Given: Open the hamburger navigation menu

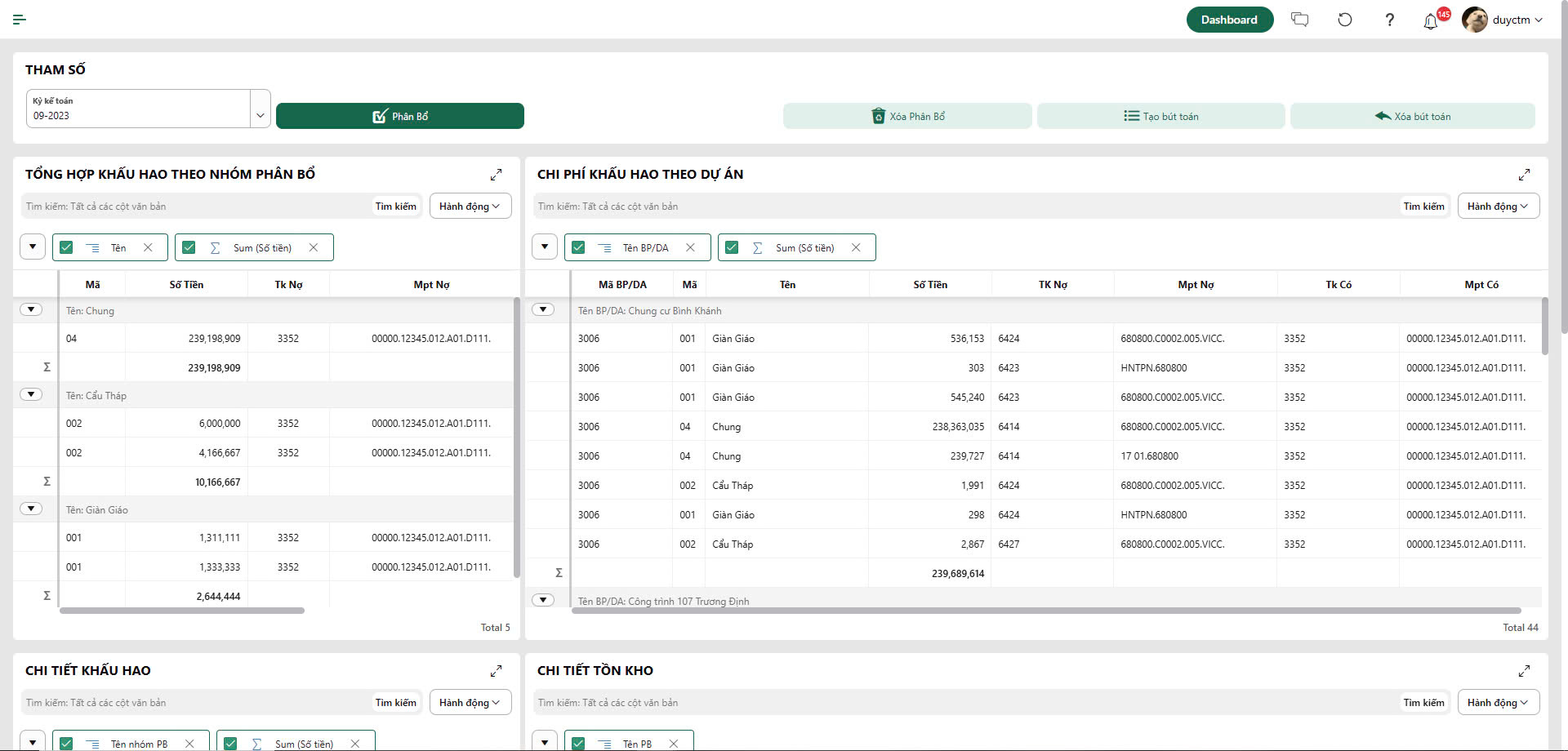Looking at the screenshot, I should (20, 20).
